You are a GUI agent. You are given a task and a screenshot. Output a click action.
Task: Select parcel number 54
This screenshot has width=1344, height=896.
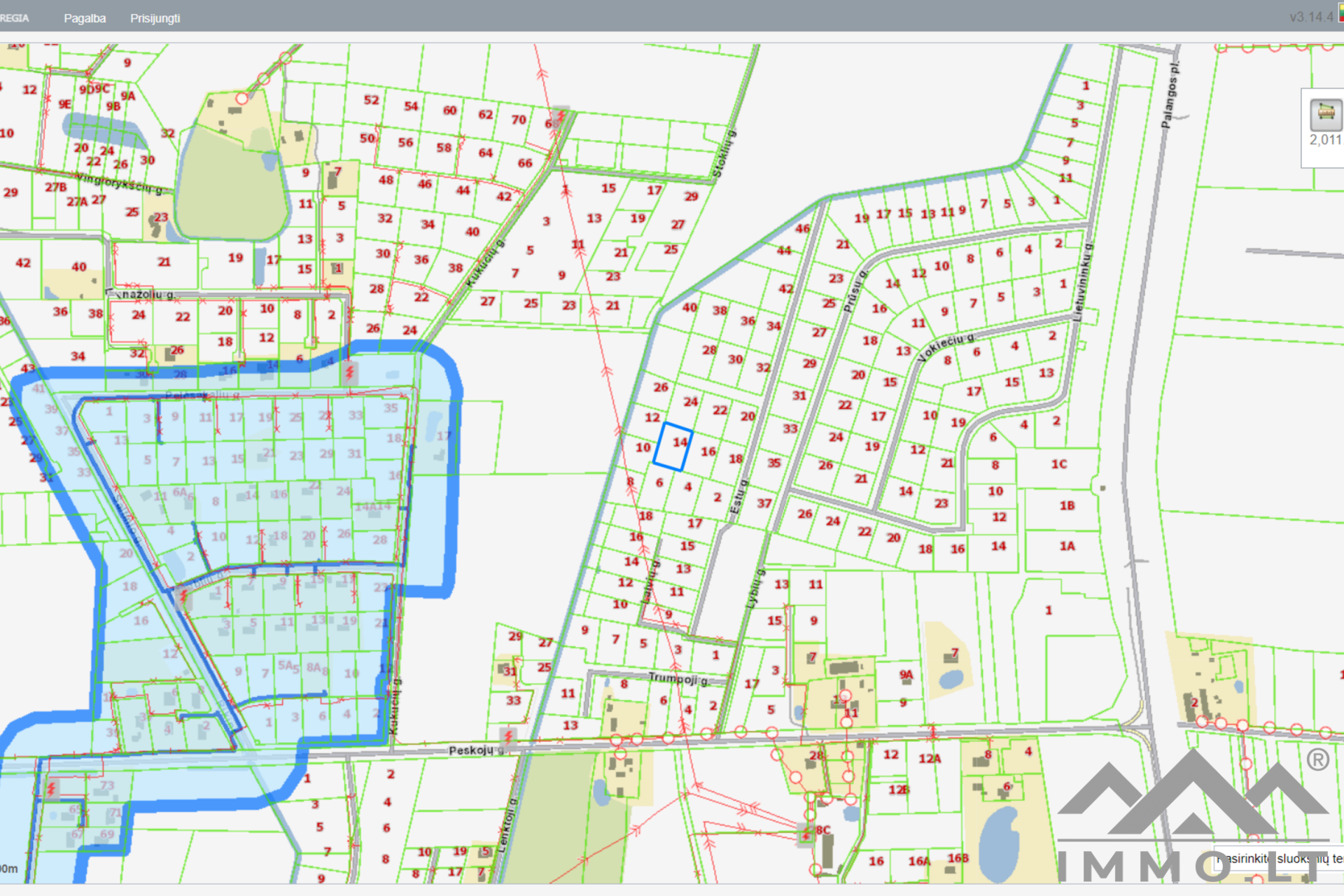point(412,106)
